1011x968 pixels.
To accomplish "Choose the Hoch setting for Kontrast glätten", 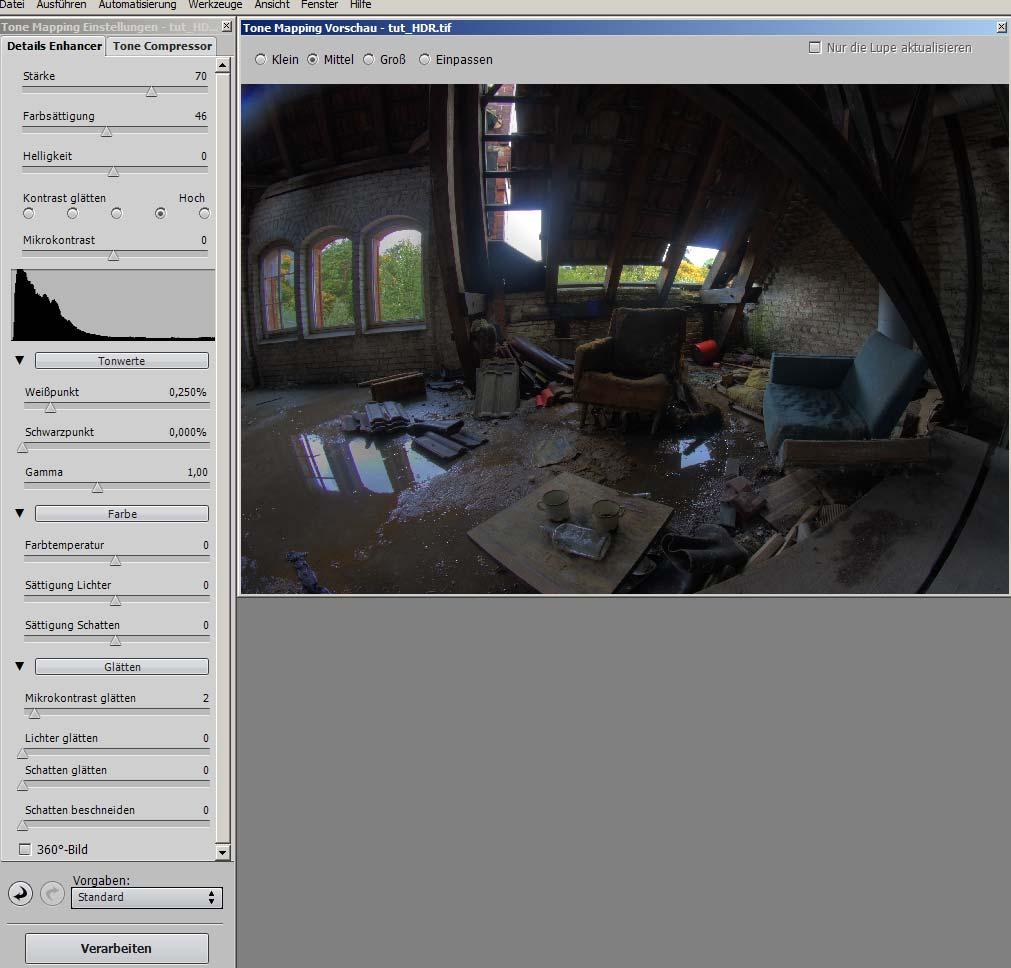I will (x=204, y=213).
